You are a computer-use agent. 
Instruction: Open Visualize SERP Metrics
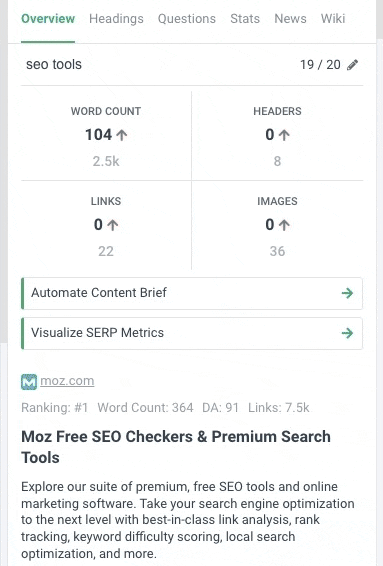click(x=192, y=333)
